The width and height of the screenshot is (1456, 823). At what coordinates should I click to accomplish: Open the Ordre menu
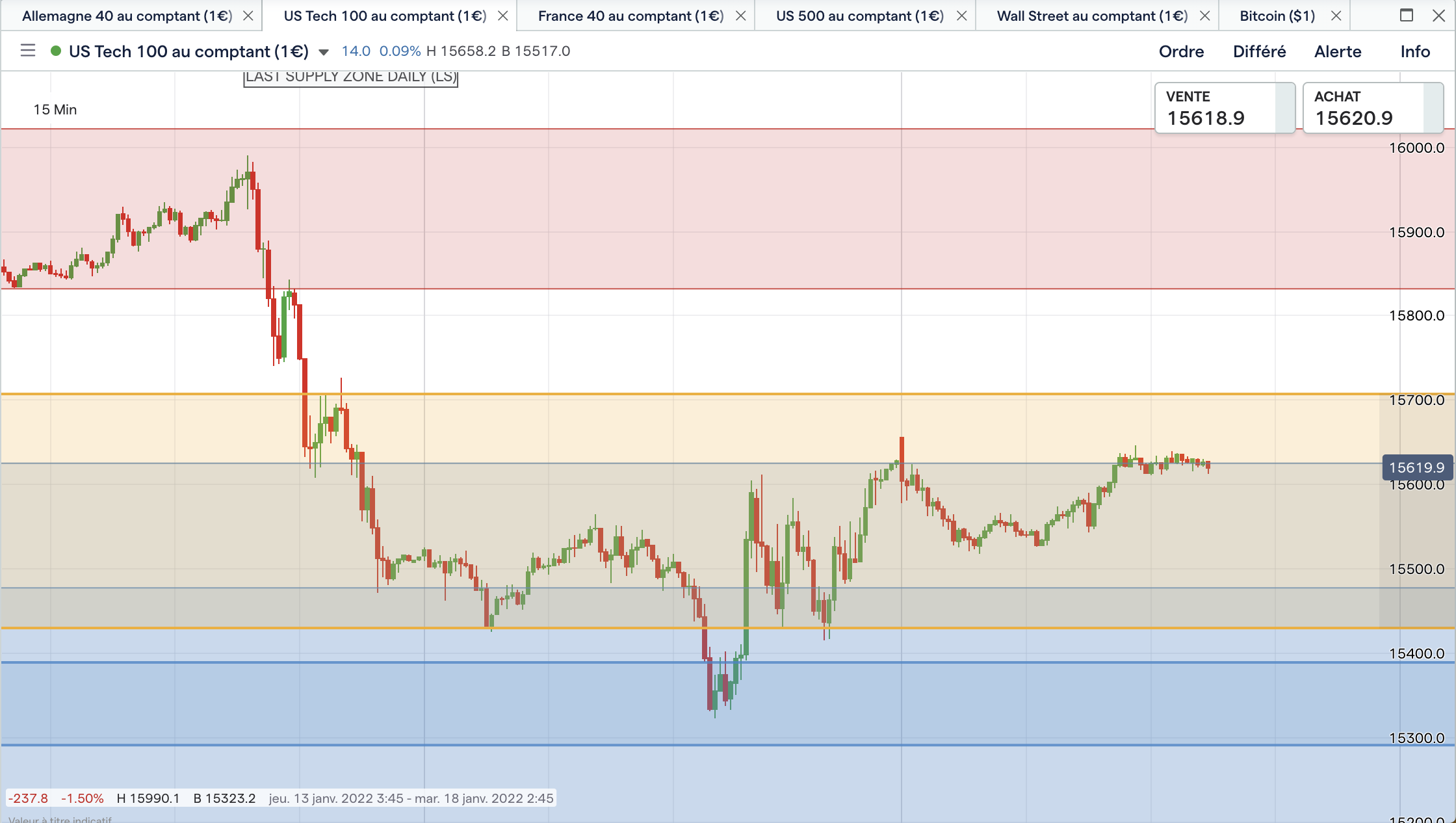click(1181, 51)
